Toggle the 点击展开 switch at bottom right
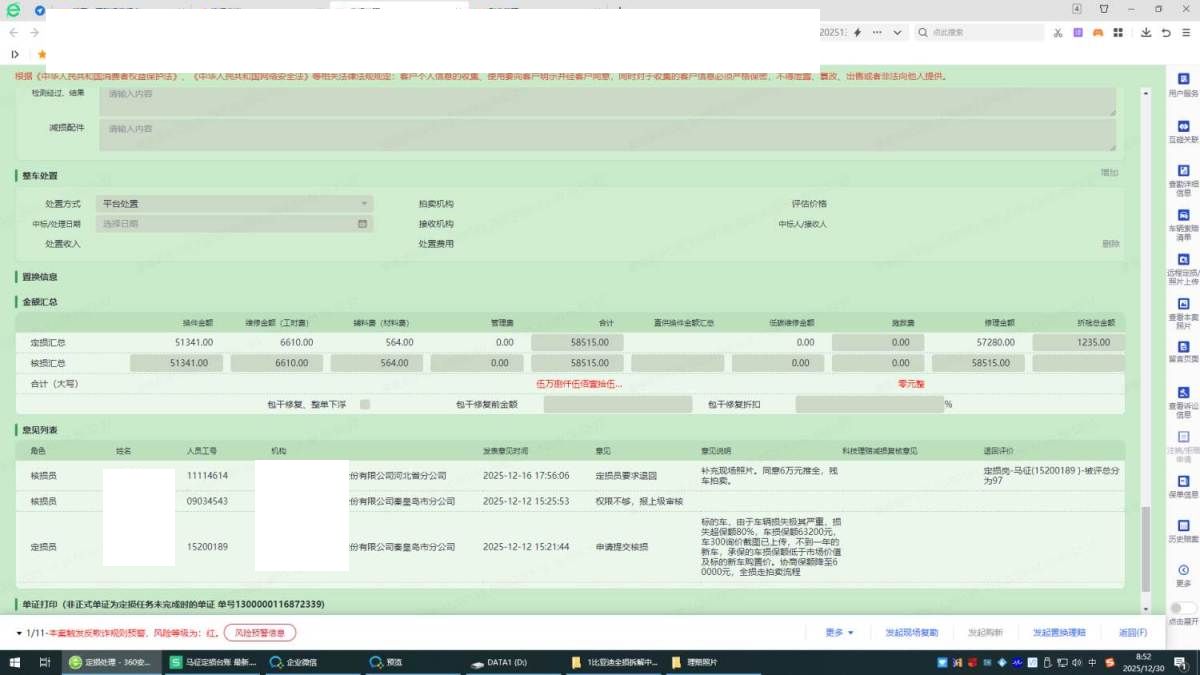The height and width of the screenshot is (675, 1200). pyautogui.click(x=1183, y=608)
